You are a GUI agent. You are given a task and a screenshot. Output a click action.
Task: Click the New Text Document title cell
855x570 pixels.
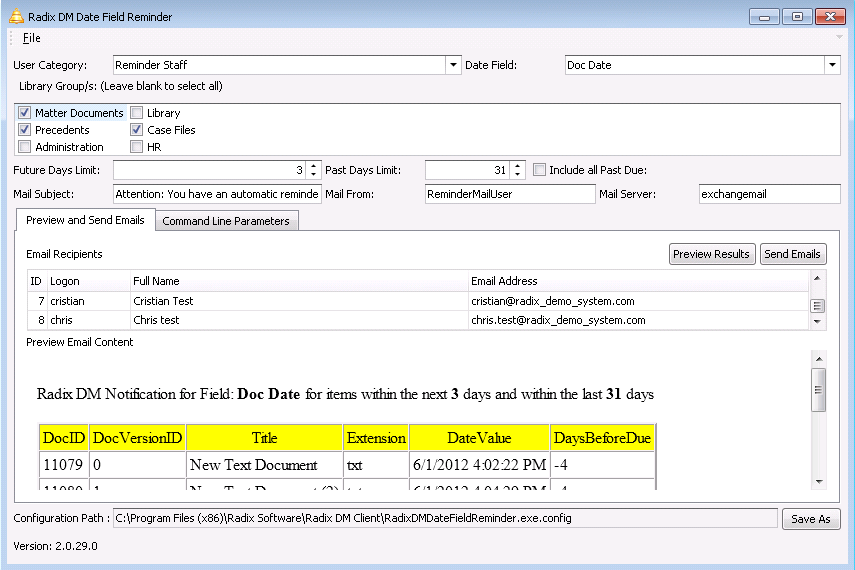(x=264, y=465)
